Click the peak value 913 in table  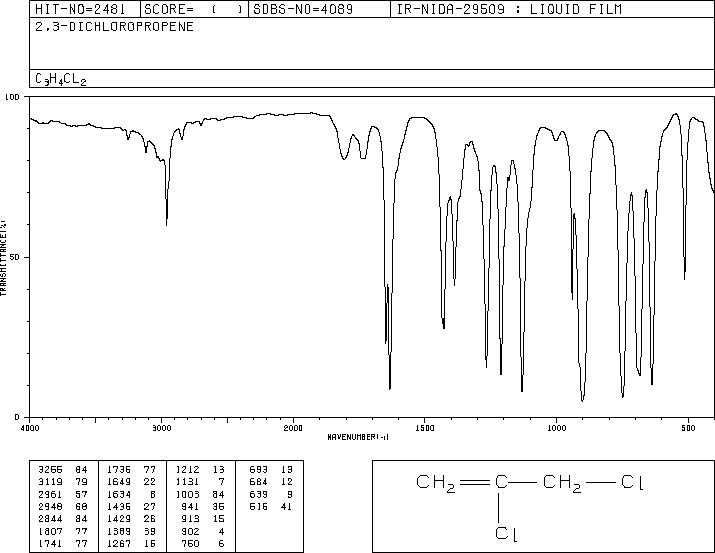[x=191, y=519]
